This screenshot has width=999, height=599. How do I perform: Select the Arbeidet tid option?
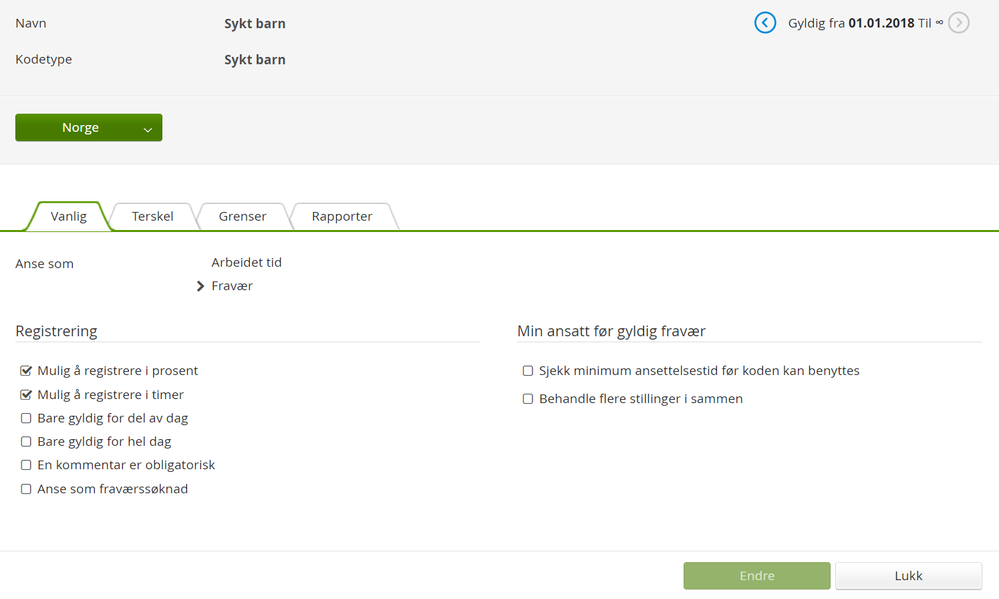246,262
